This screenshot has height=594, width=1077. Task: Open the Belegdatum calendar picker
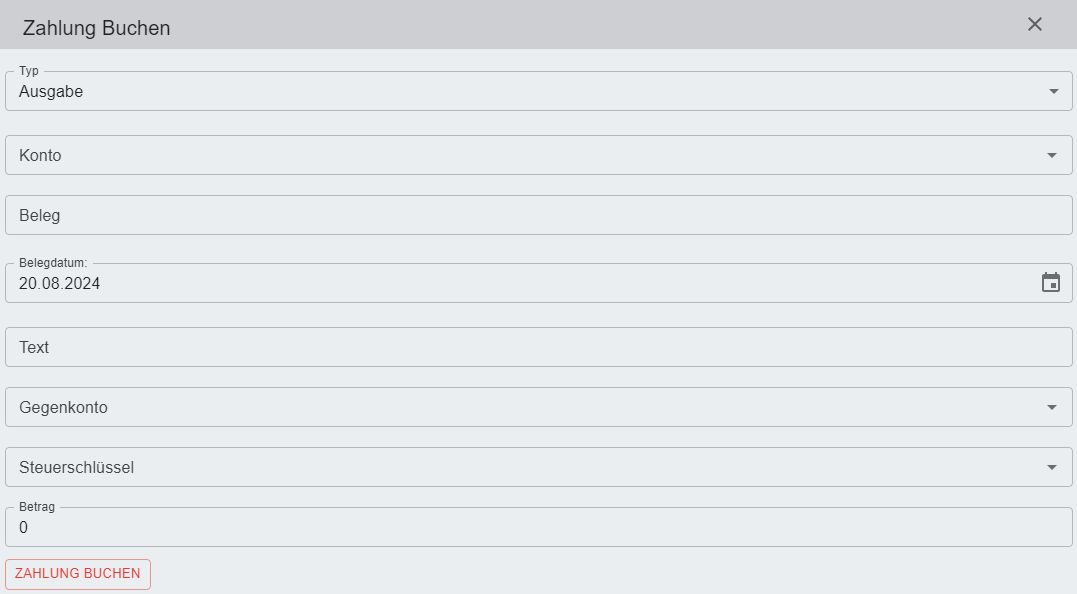click(1051, 283)
